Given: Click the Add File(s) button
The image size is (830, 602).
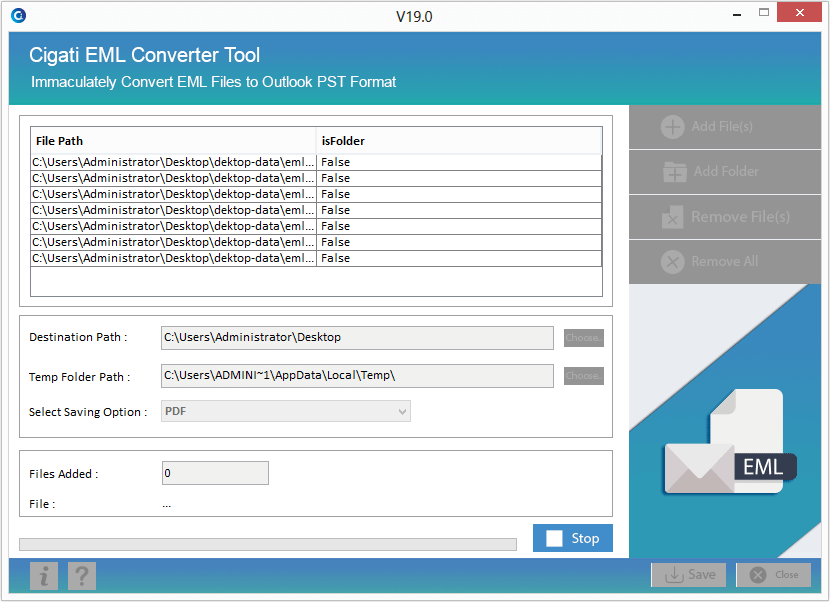Looking at the screenshot, I should pyautogui.click(x=725, y=127).
